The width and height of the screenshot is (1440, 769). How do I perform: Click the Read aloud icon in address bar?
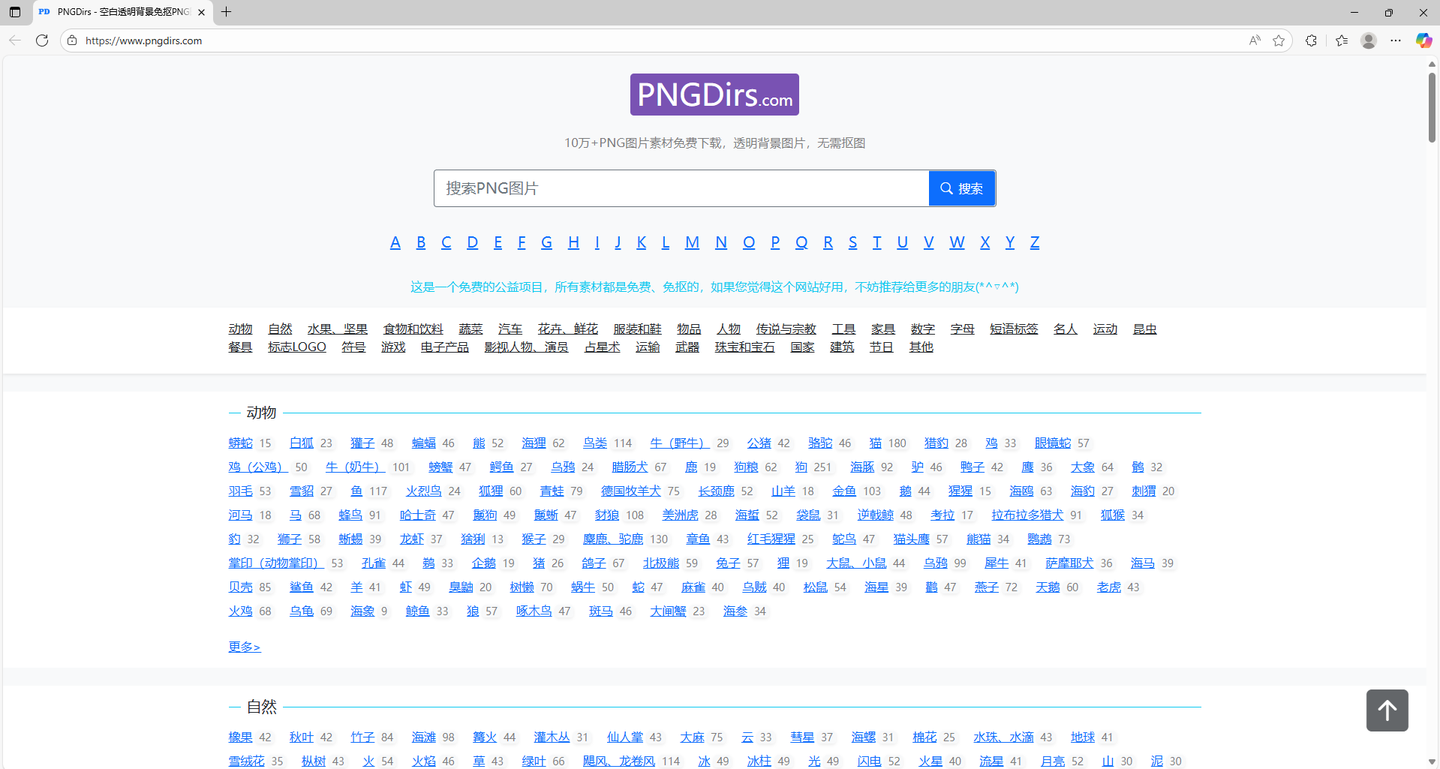[x=1255, y=41]
